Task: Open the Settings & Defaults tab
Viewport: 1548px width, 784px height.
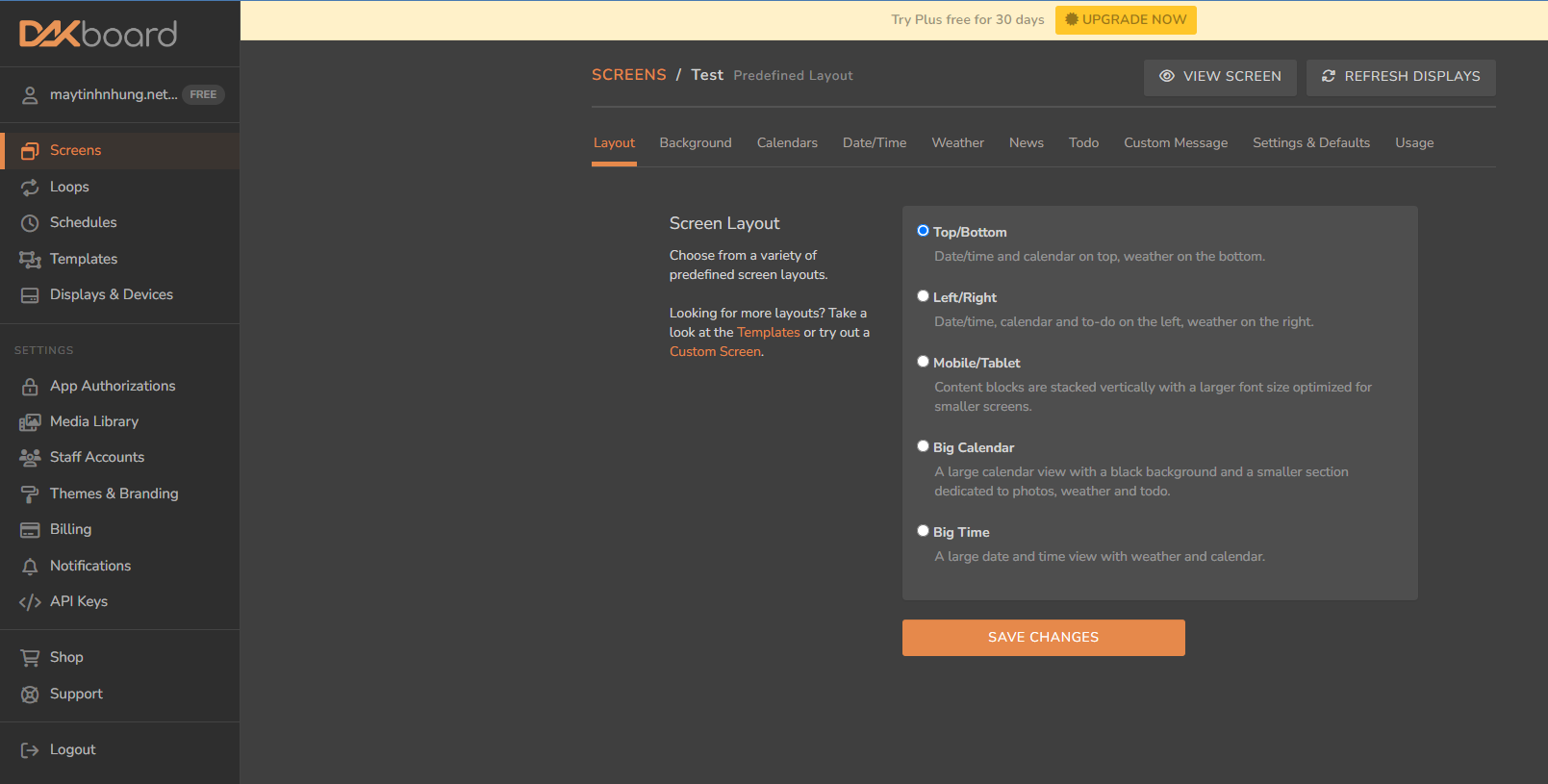Action: point(1311,142)
